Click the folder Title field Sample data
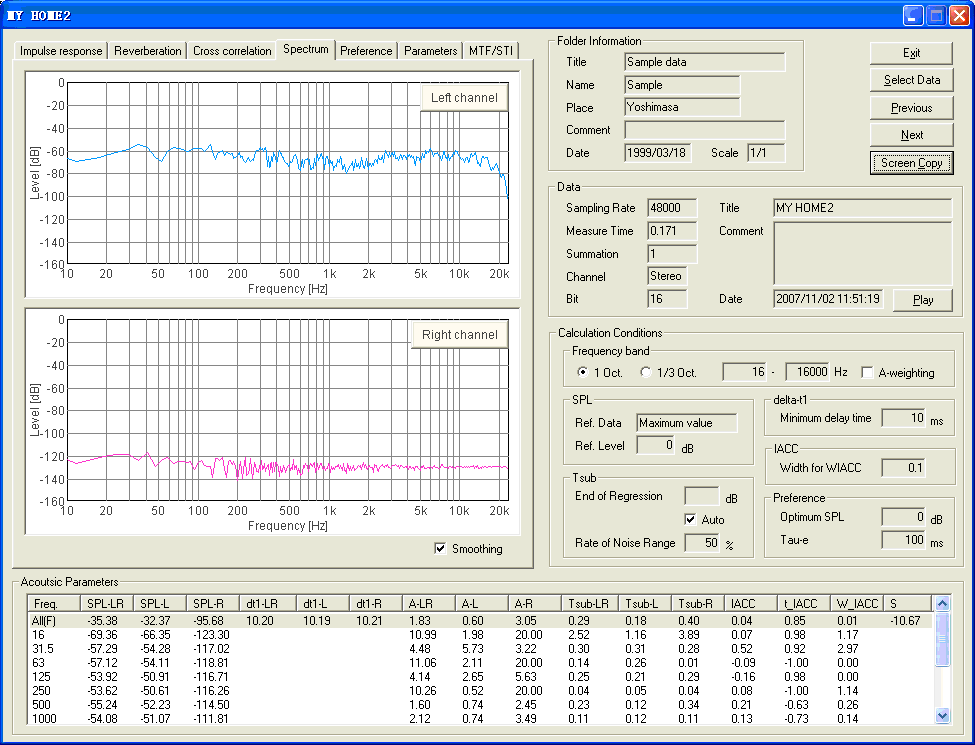The width and height of the screenshot is (975, 745). 705,62
